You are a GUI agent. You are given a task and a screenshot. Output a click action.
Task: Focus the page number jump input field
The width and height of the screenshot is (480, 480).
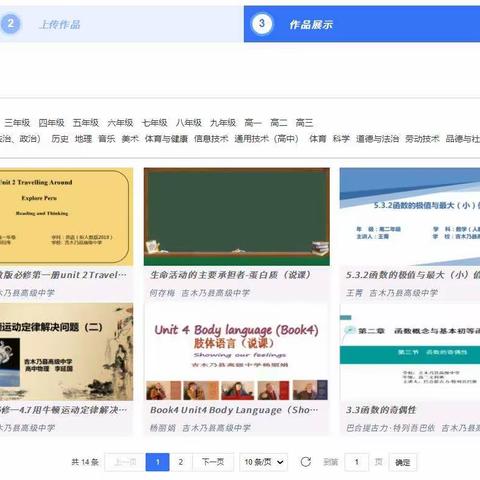click(x=356, y=462)
